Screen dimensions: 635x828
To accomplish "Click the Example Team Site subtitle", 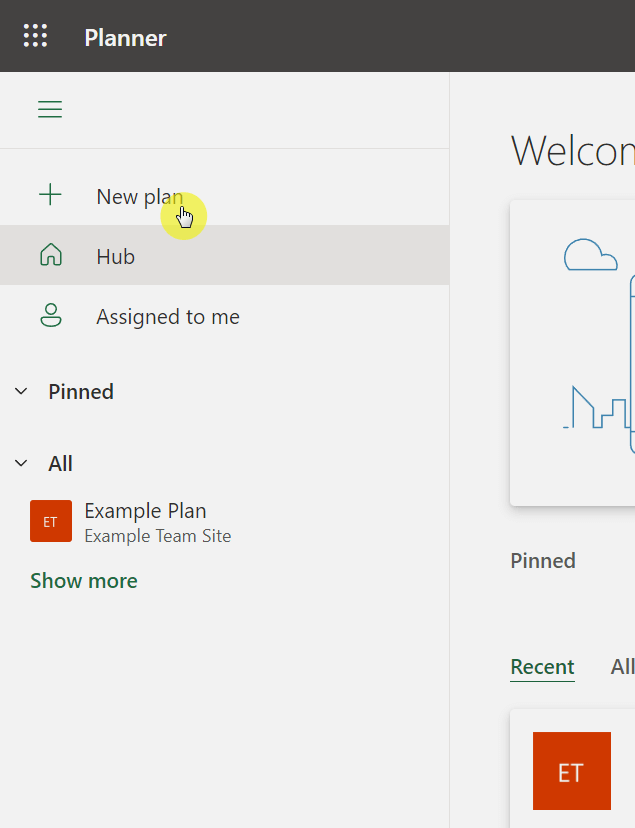I will click(x=158, y=536).
